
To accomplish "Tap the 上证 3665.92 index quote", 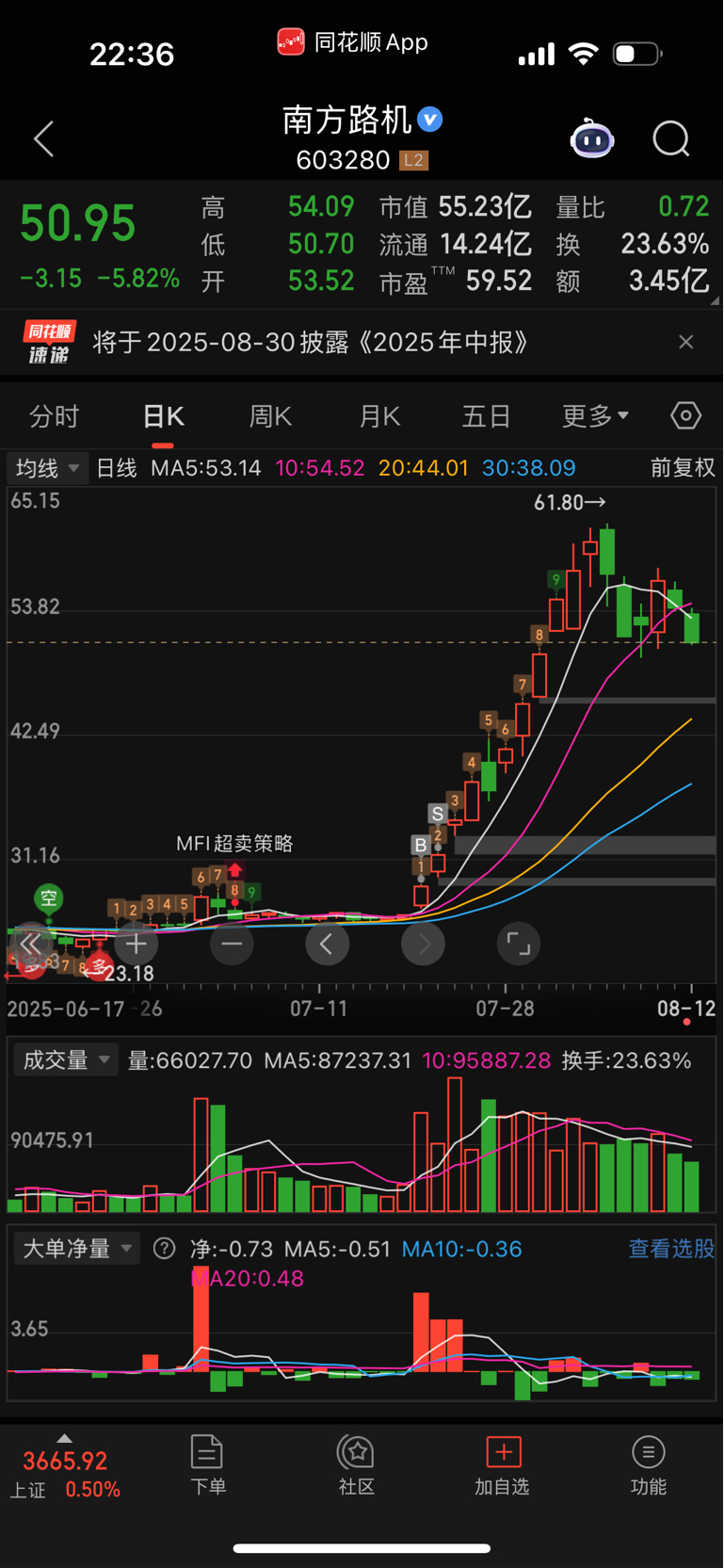I will pos(65,1475).
